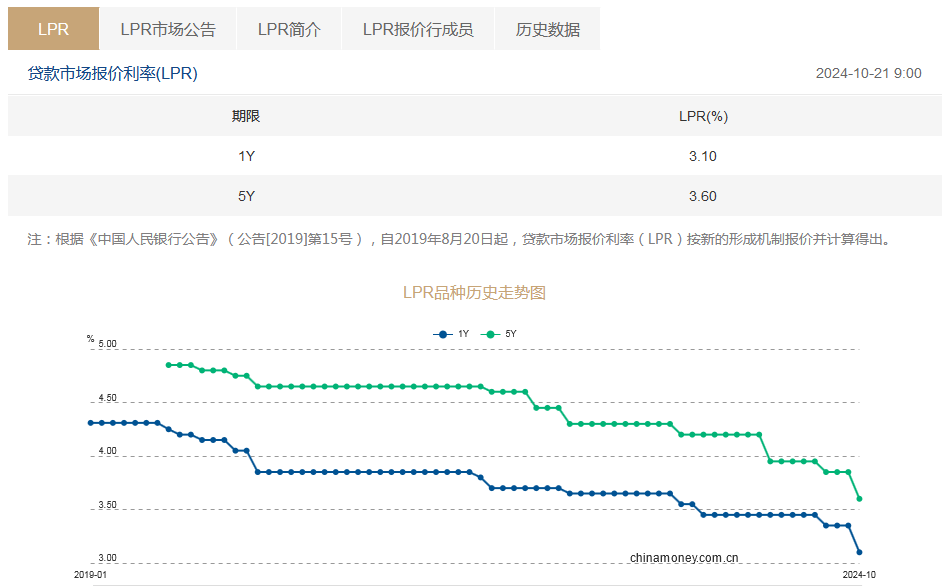Click the LPR(%) column header
This screenshot has width=952, height=586.
[703, 116]
